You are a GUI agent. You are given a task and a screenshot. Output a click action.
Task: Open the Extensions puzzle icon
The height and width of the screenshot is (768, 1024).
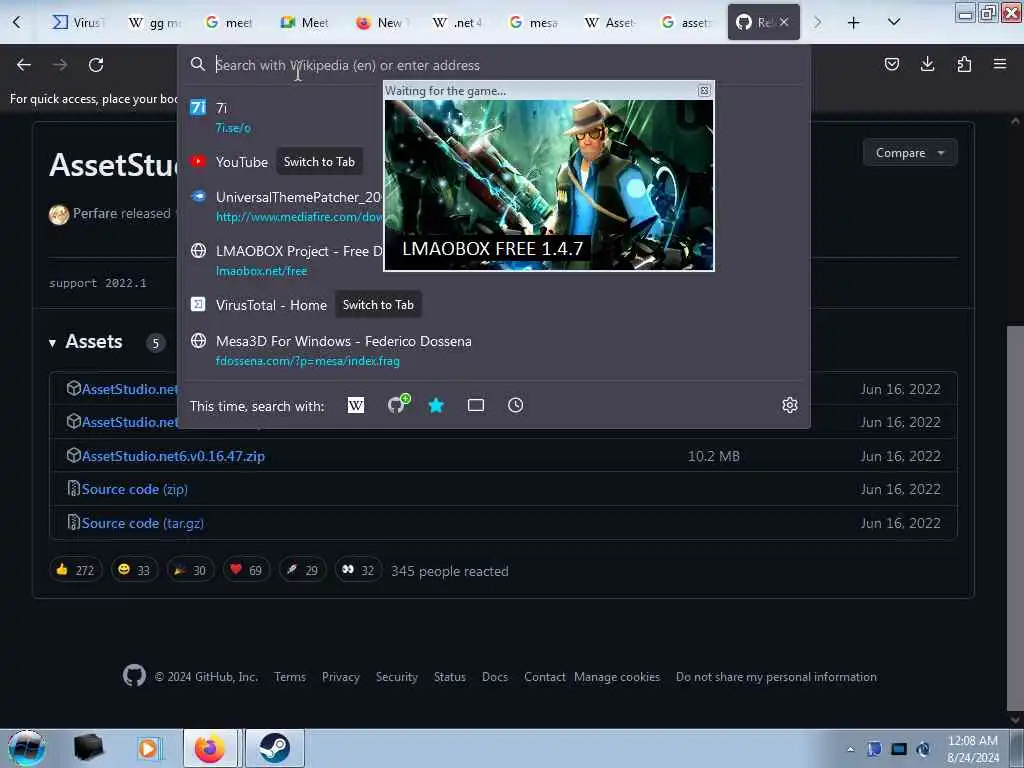(964, 64)
